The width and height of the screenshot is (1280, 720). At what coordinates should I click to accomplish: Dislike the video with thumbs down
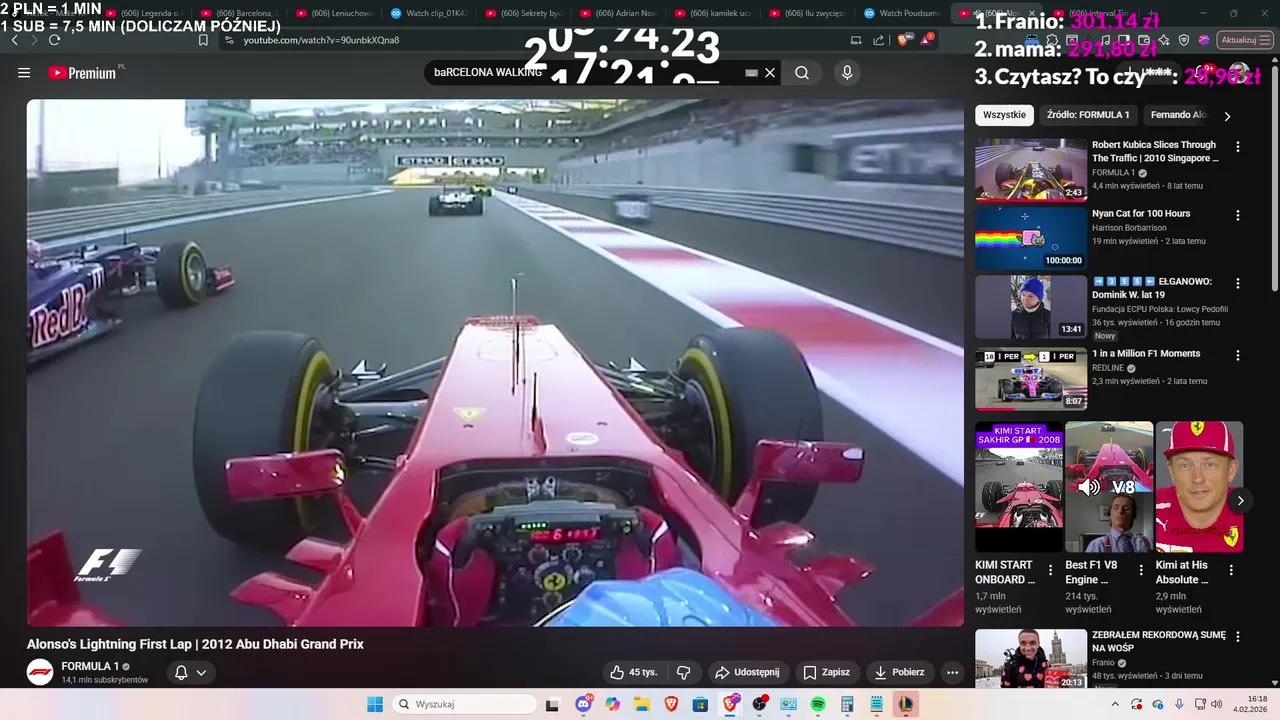click(x=684, y=672)
